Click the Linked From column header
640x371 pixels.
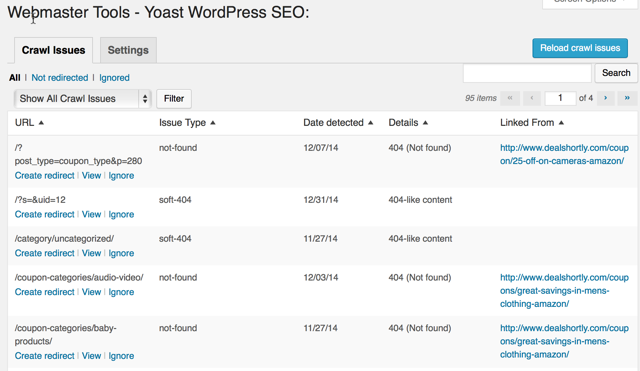tap(527, 123)
